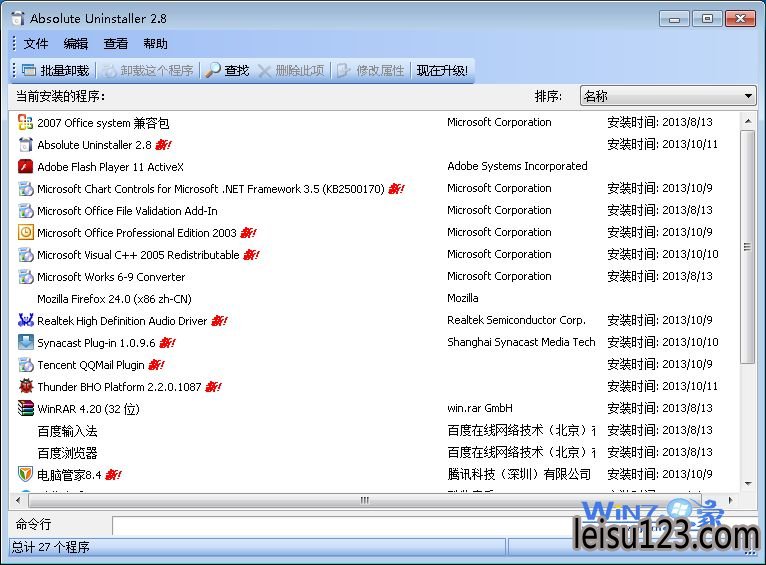This screenshot has width=766, height=565.
Task: Select the 百度输入法 entry
Action: pyautogui.click(x=67, y=431)
